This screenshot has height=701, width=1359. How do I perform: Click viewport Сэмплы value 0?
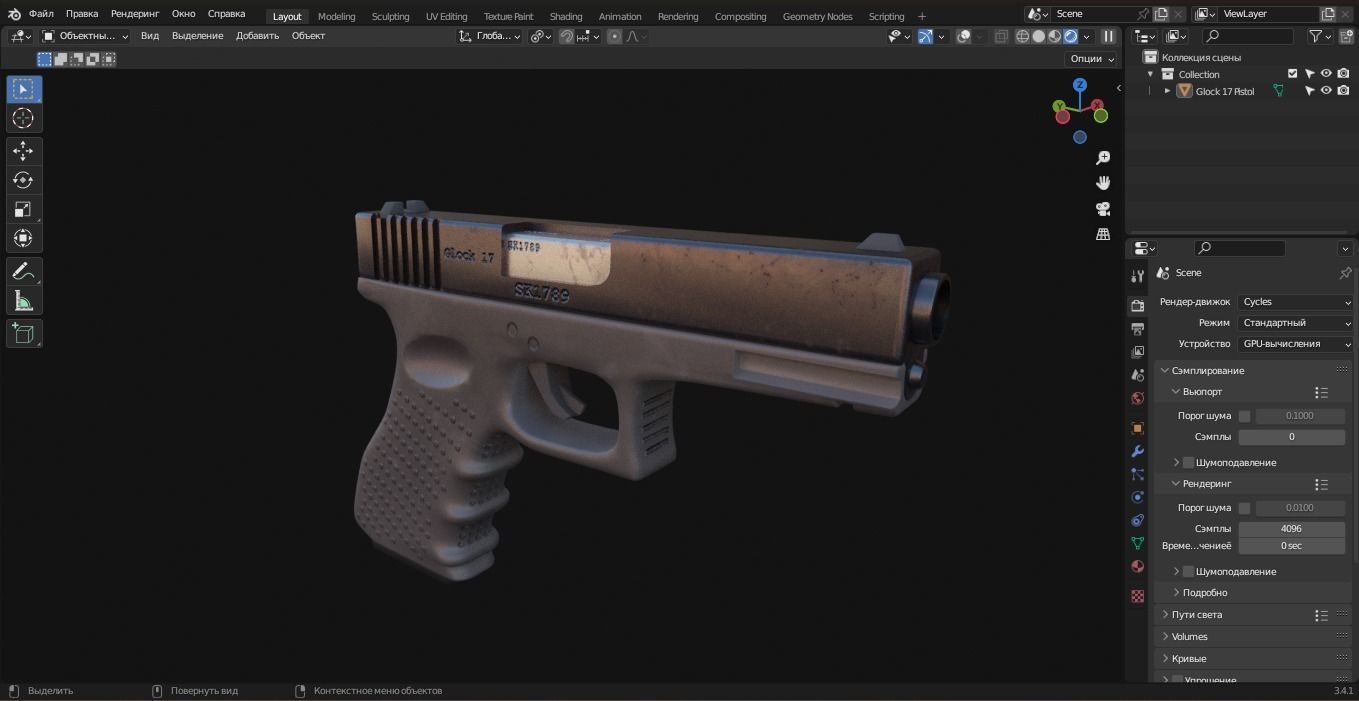pyautogui.click(x=1291, y=437)
